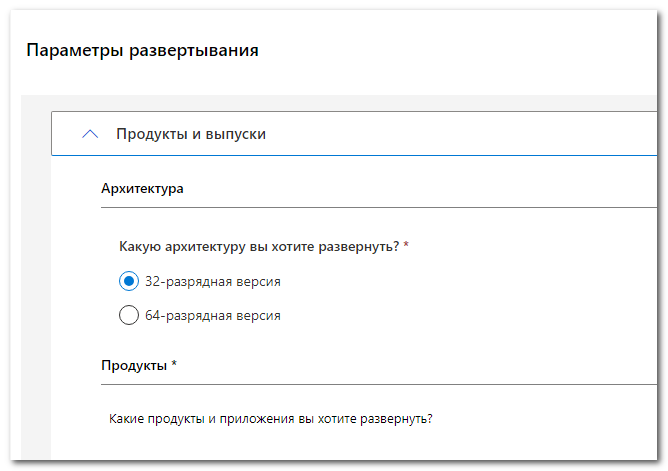Click white space right of the page title
668x471 pixels.
pyautogui.click(x=456, y=50)
